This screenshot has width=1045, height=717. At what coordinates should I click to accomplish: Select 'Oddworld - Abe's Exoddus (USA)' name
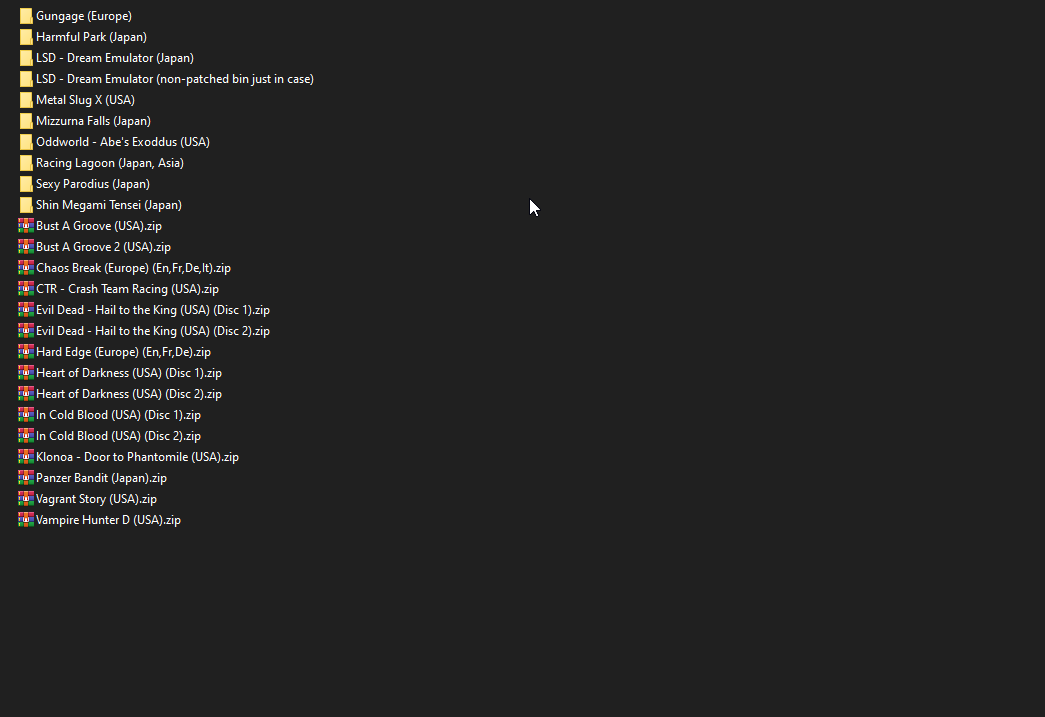coord(123,142)
